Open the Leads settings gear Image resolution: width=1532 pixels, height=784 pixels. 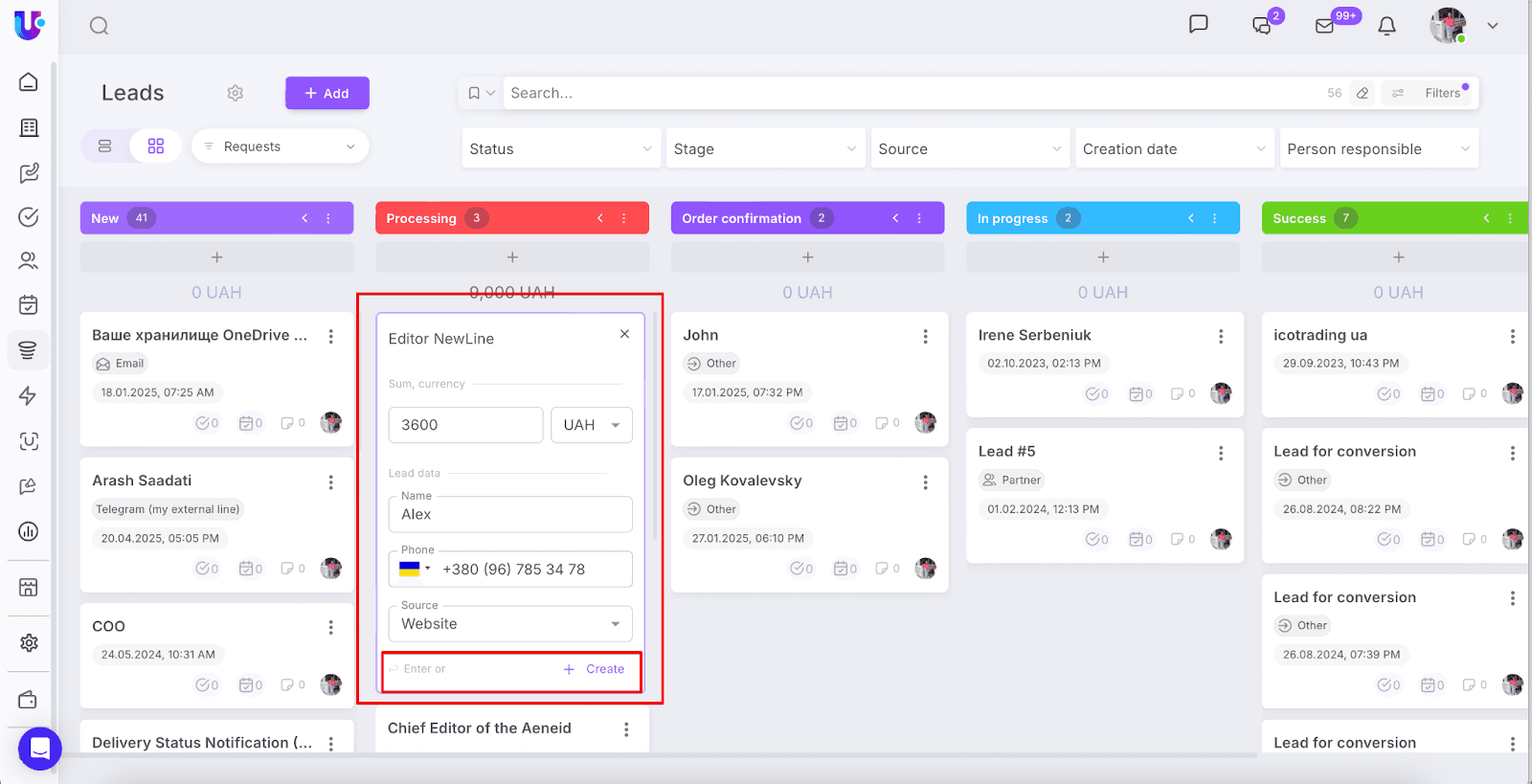tap(235, 93)
